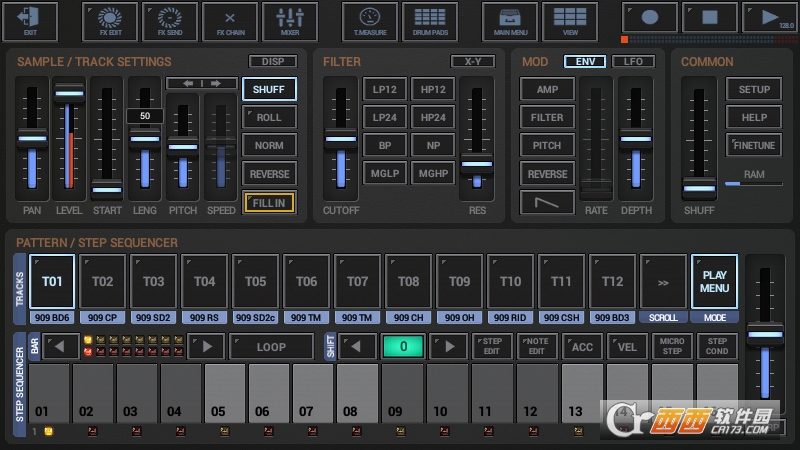The height and width of the screenshot is (450, 800).
Task: Toggle REVERSE in sample settings
Action: click(x=269, y=174)
